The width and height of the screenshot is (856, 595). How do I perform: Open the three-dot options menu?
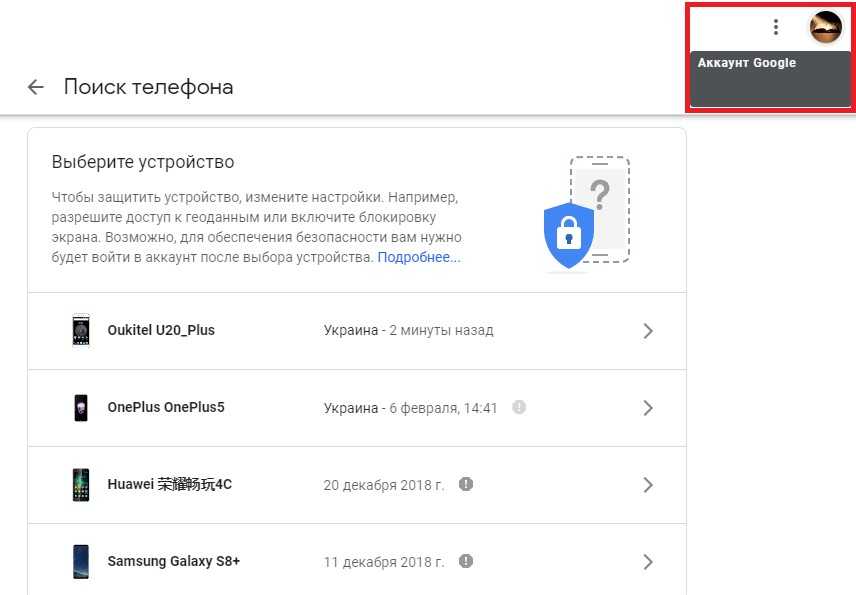[x=775, y=27]
